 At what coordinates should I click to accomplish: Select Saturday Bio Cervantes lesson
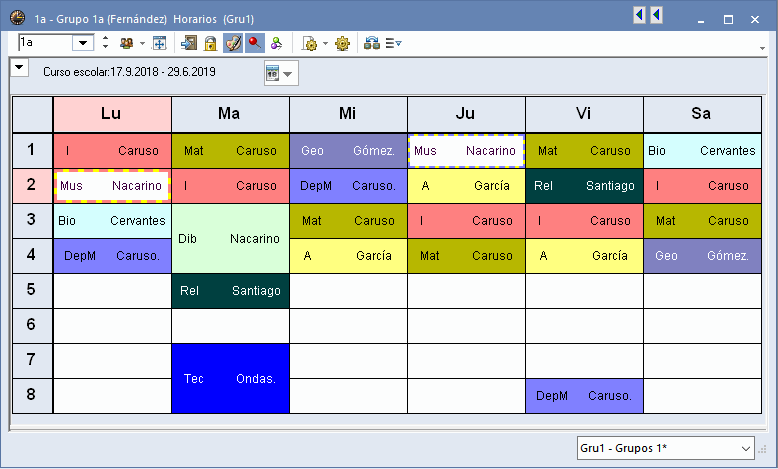pyautogui.click(x=703, y=151)
